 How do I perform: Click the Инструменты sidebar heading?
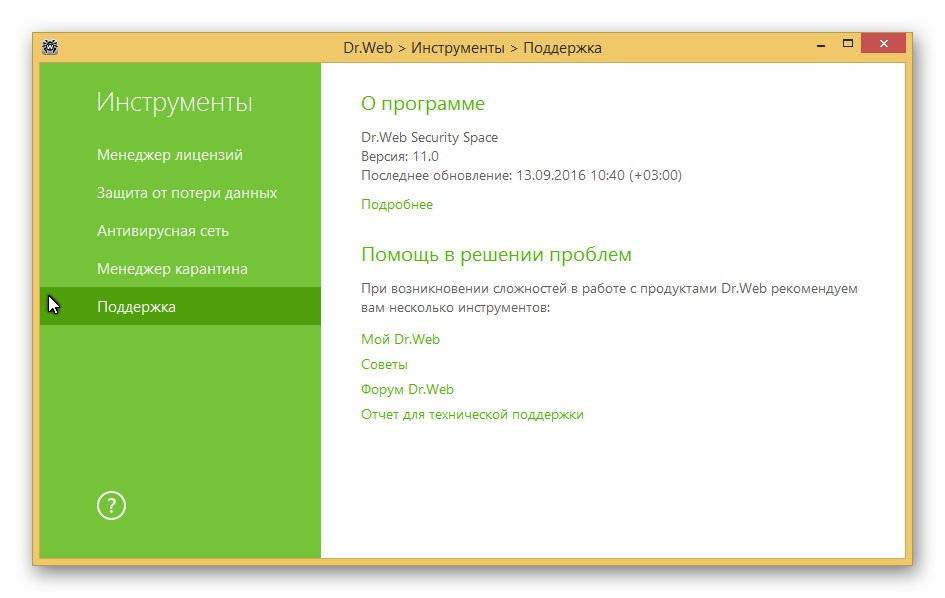tap(174, 102)
